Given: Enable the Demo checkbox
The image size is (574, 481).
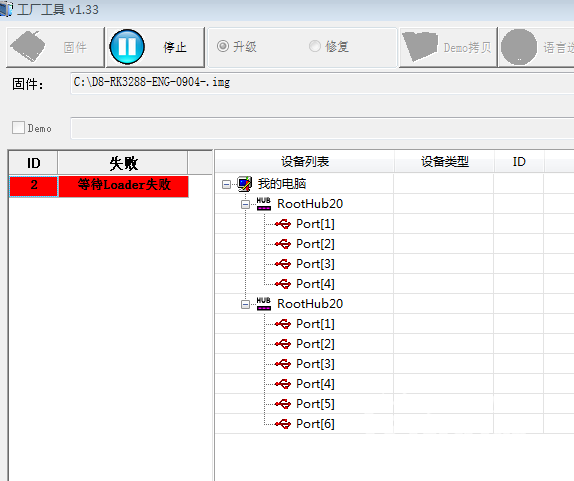Looking at the screenshot, I should click(18, 128).
